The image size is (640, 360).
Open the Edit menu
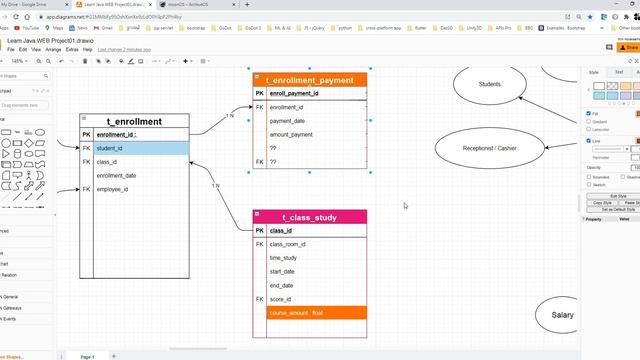(23, 49)
